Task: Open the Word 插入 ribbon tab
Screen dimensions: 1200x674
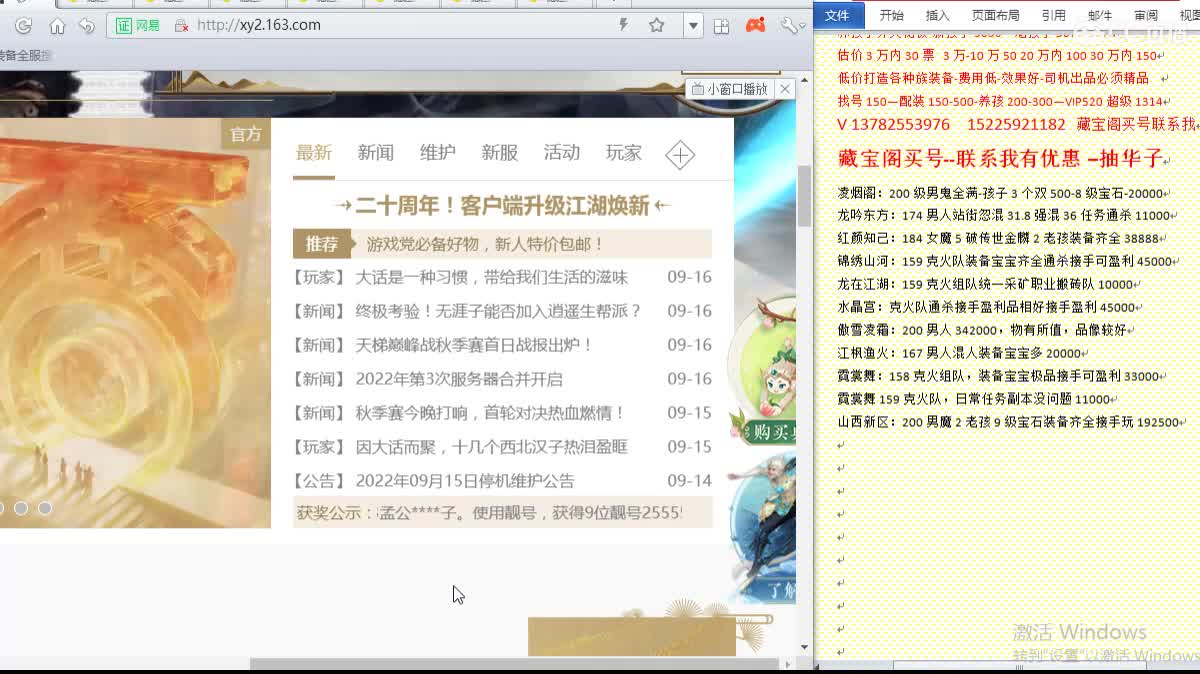Action: pos(938,15)
